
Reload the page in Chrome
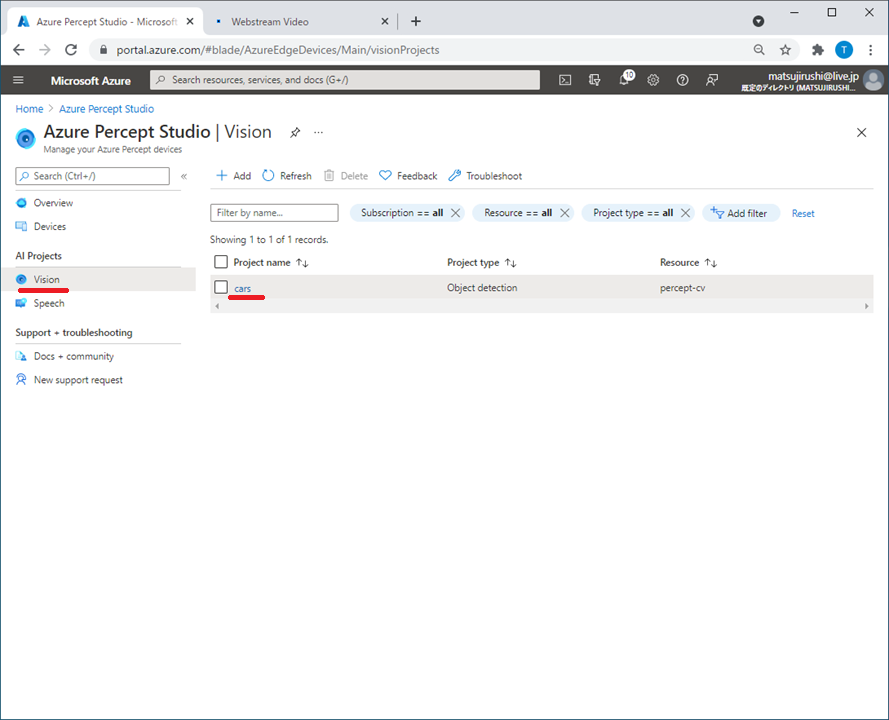pyautogui.click(x=71, y=50)
